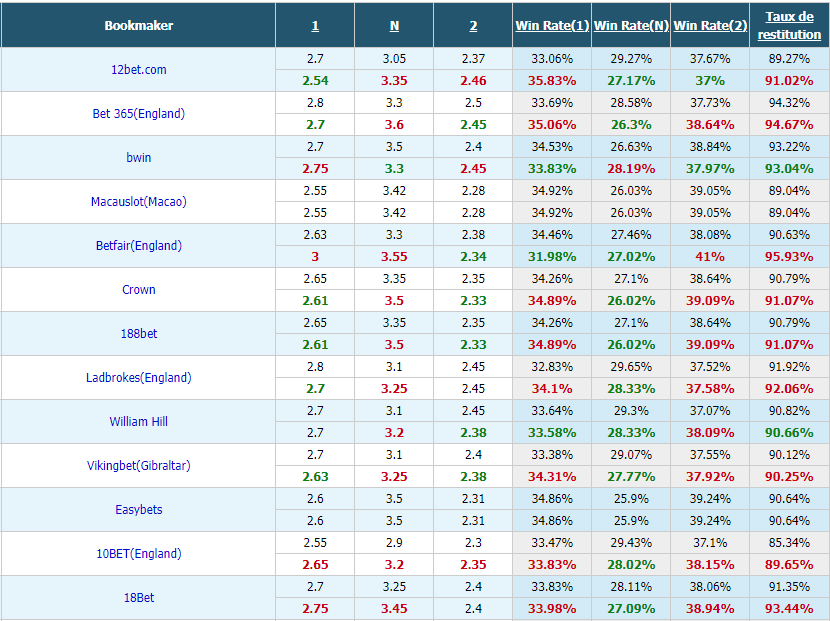The image size is (830, 621).
Task: Sort by column header N
Action: click(x=394, y=26)
